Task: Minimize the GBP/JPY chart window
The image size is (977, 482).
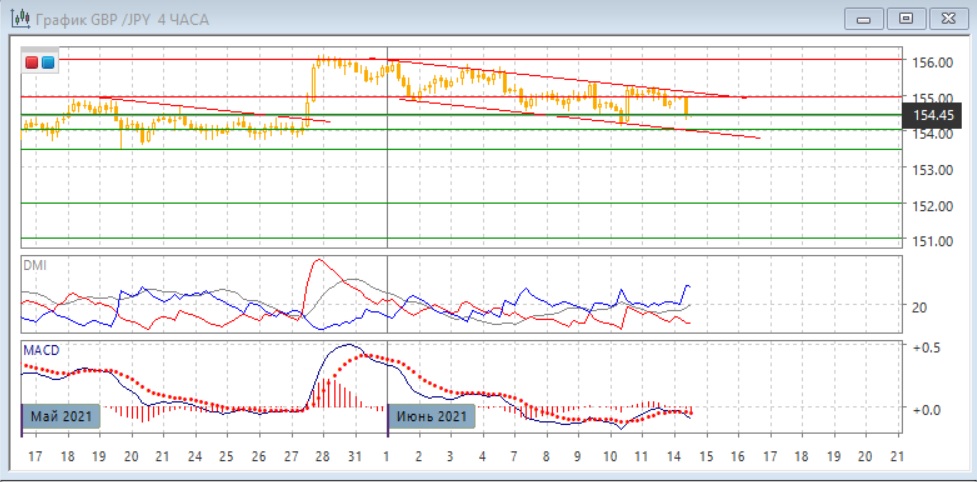Action: (x=864, y=18)
